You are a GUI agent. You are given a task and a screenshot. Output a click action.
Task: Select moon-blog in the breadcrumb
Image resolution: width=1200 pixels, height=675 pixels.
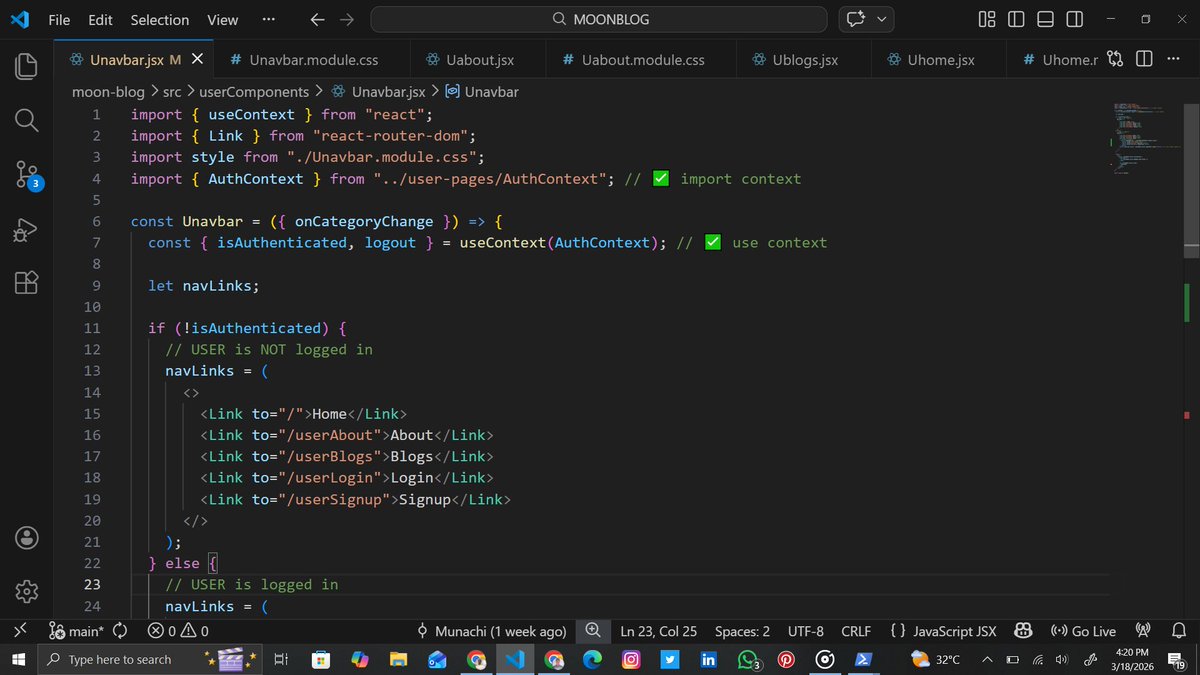(x=108, y=92)
